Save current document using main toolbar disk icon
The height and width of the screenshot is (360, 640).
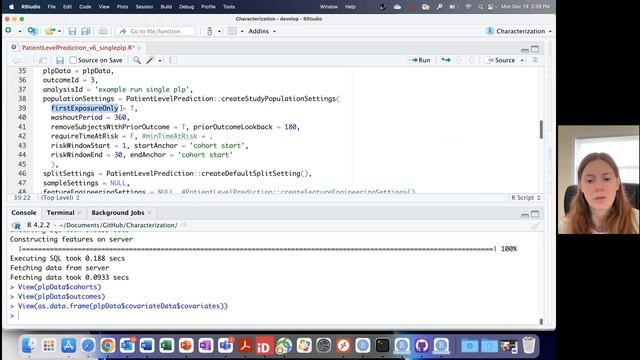click(72, 31)
